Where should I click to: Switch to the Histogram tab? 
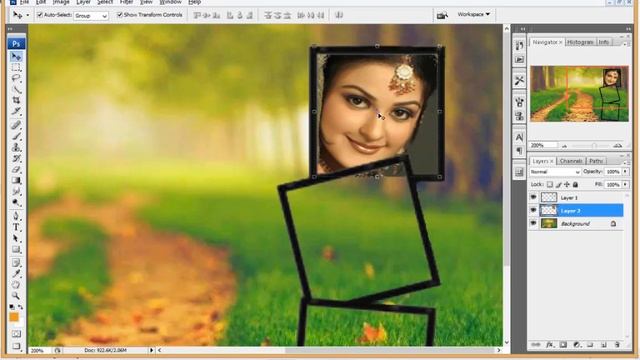580,42
